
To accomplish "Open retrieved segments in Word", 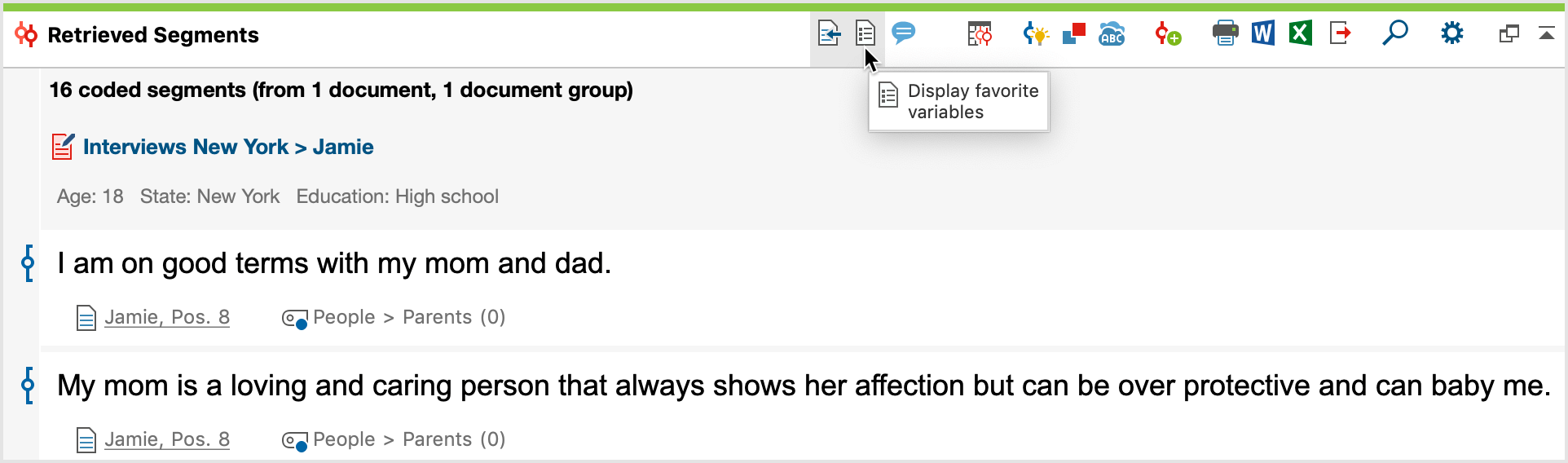I will tap(1262, 33).
